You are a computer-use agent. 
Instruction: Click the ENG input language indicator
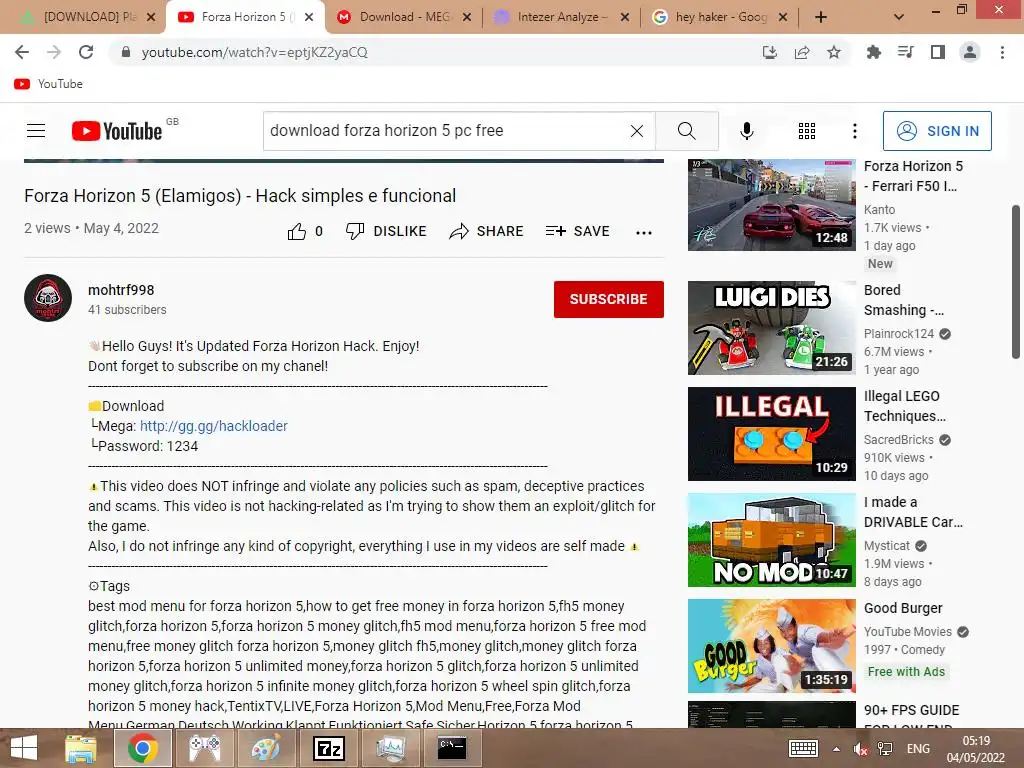point(918,749)
